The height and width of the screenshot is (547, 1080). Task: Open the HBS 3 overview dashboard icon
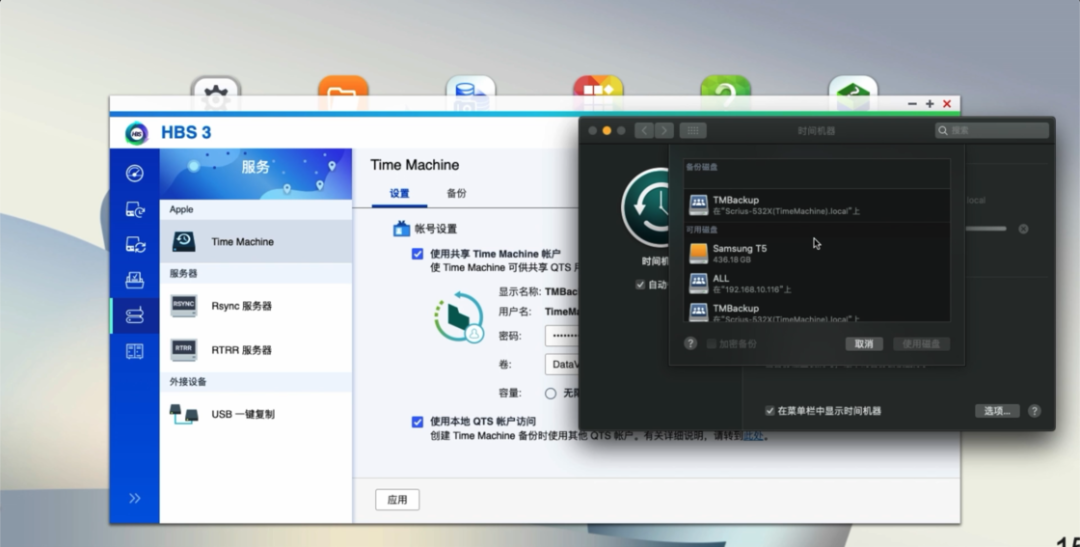pyautogui.click(x=134, y=173)
